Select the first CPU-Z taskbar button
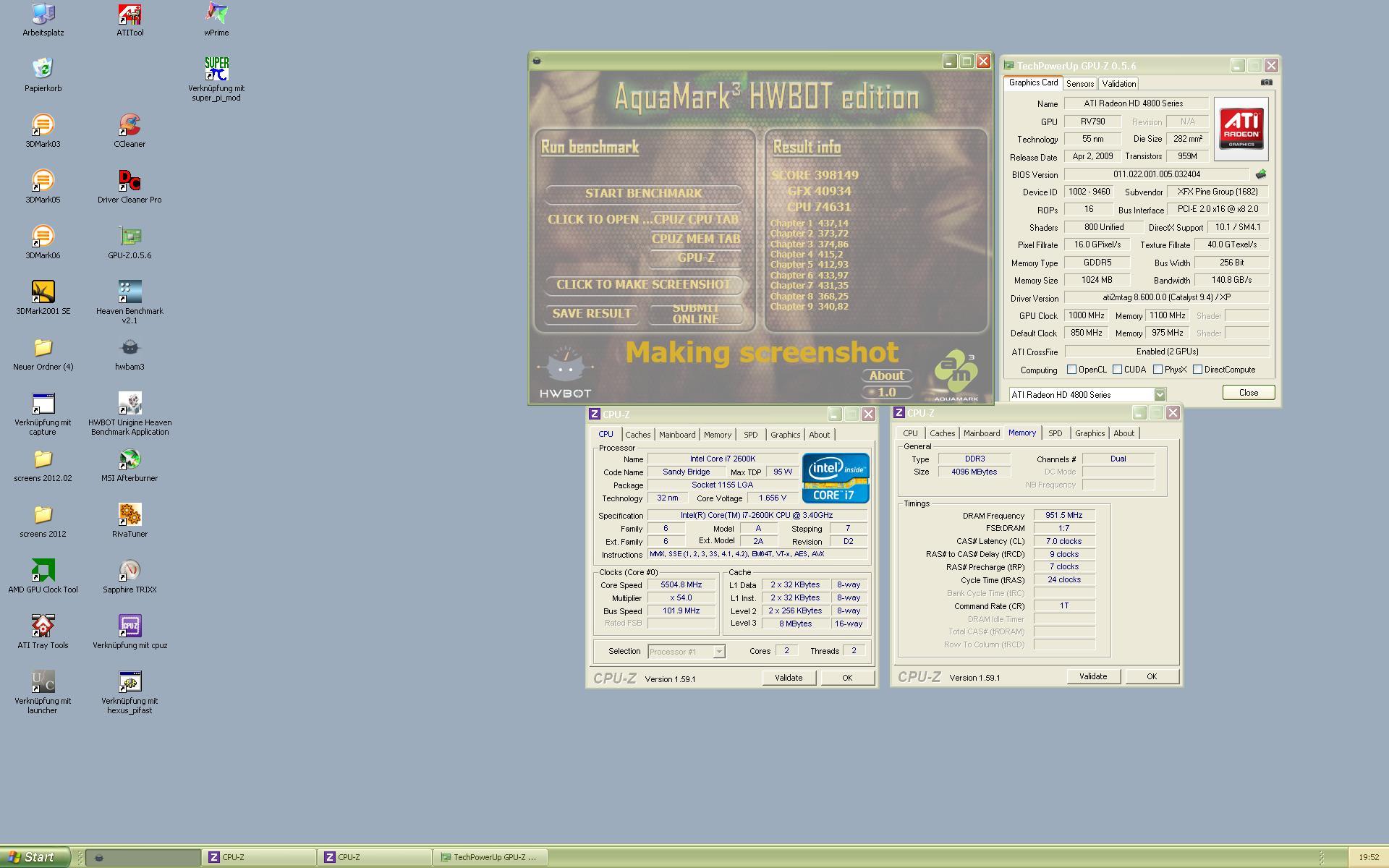 pos(259,857)
